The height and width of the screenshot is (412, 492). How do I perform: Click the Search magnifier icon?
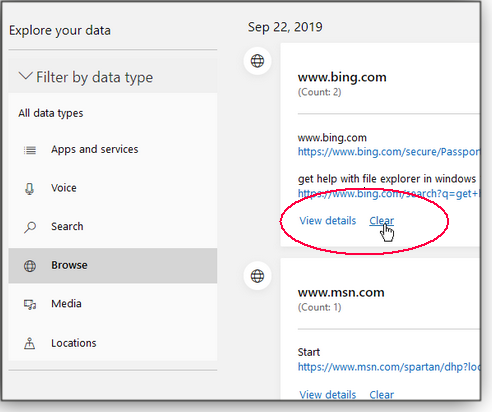(x=30, y=227)
